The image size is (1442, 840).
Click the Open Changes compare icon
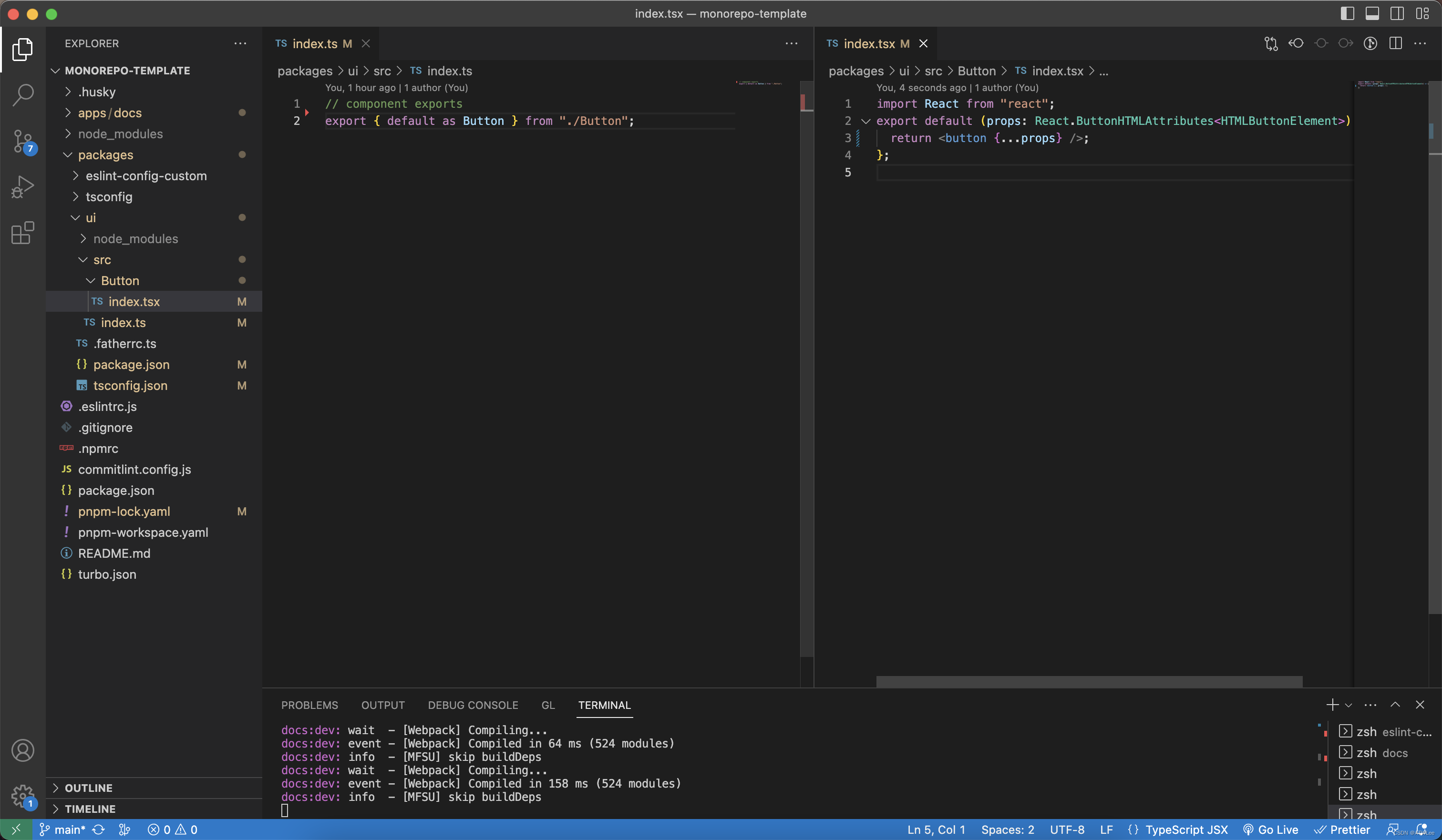[x=1271, y=43]
